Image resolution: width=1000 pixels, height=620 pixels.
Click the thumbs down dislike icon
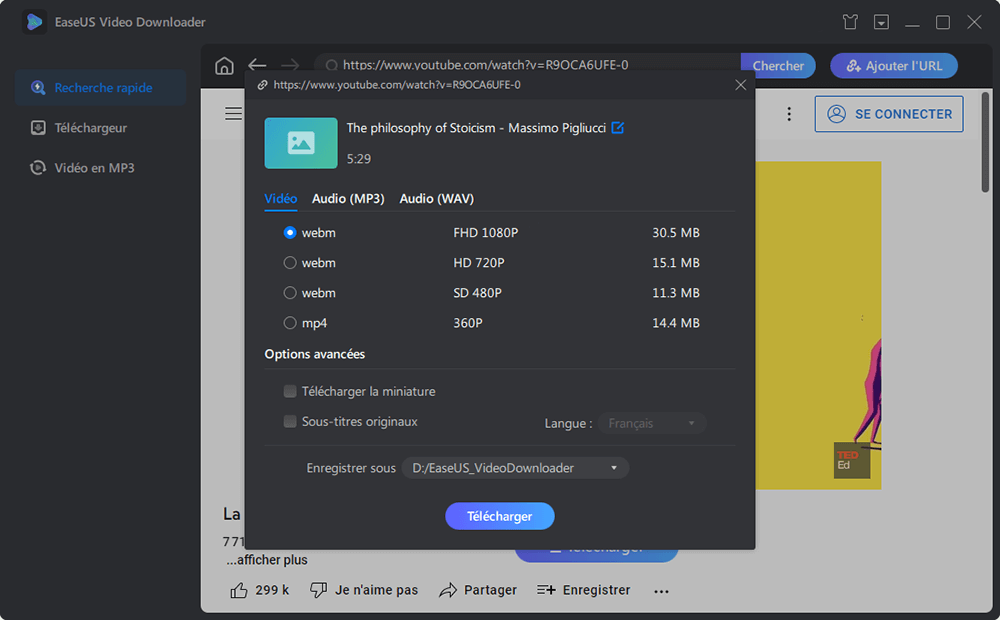pyautogui.click(x=318, y=590)
